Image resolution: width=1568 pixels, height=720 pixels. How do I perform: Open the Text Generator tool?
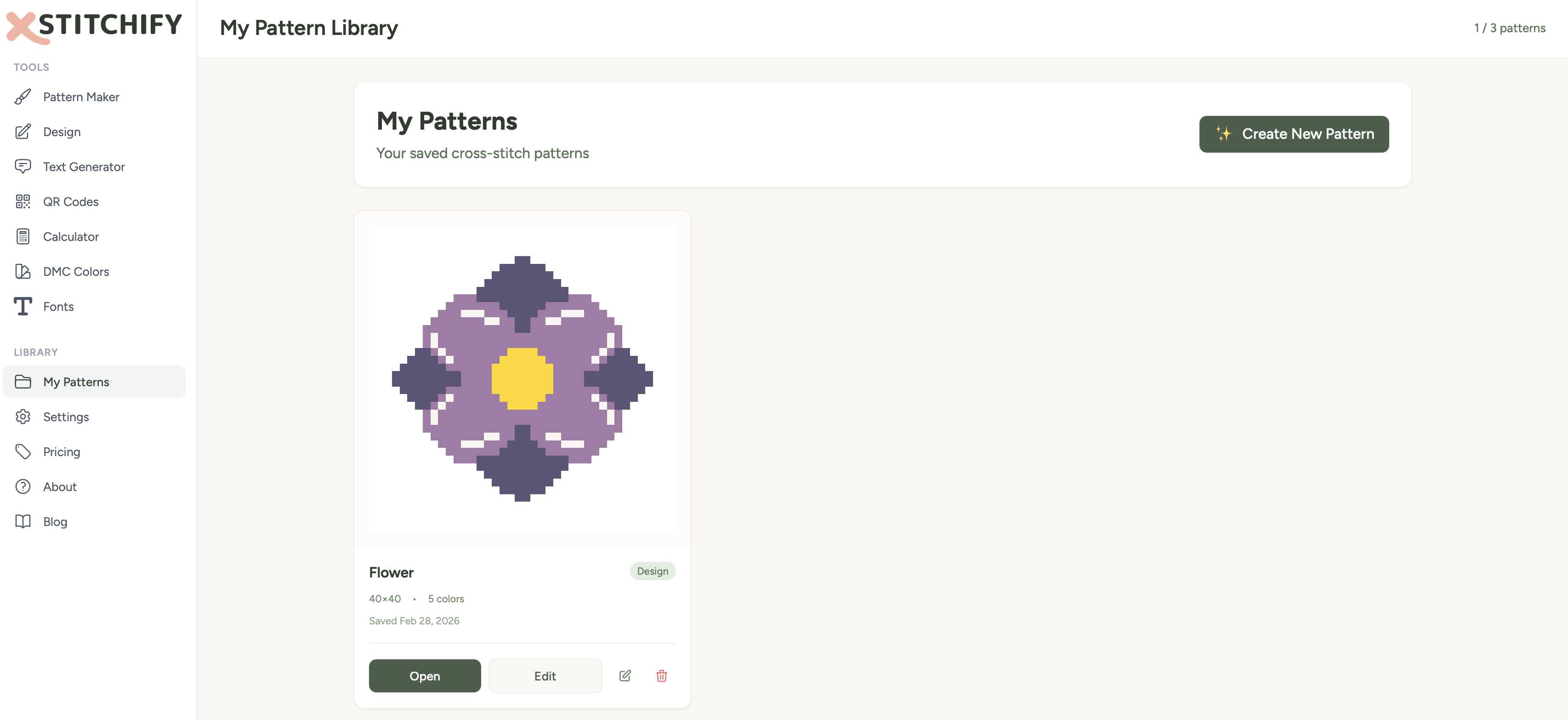coord(83,166)
